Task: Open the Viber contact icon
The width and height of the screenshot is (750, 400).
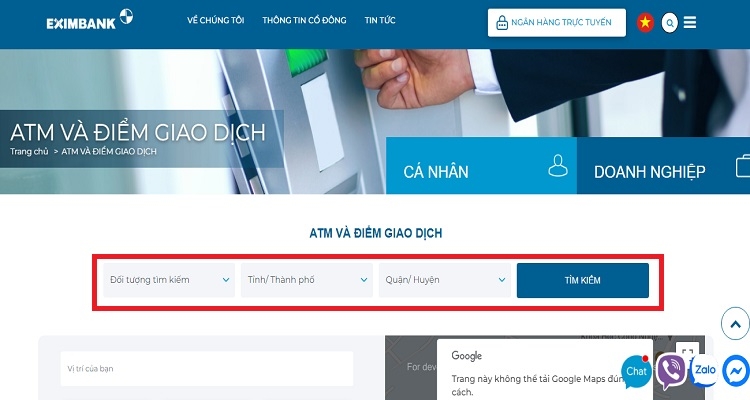Action: pyautogui.click(x=671, y=371)
